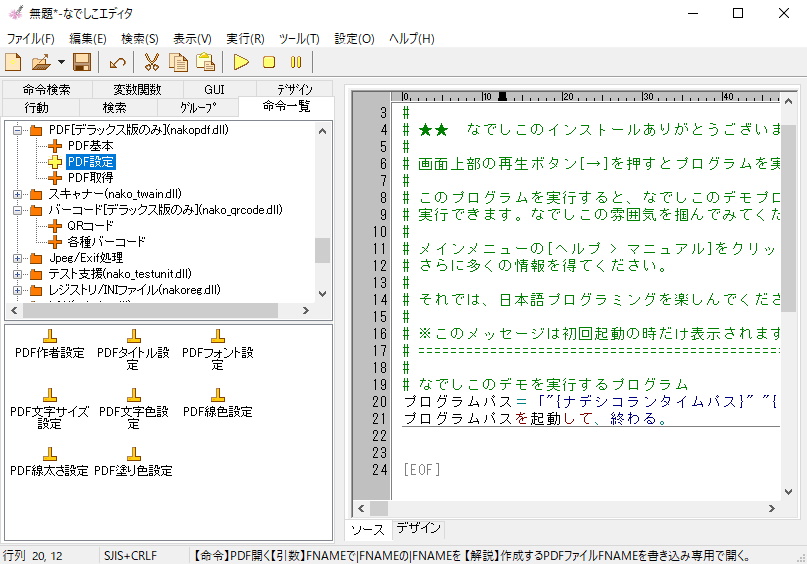Open the ヘルプ(H) menu
The height and width of the screenshot is (564, 807).
click(x=411, y=39)
